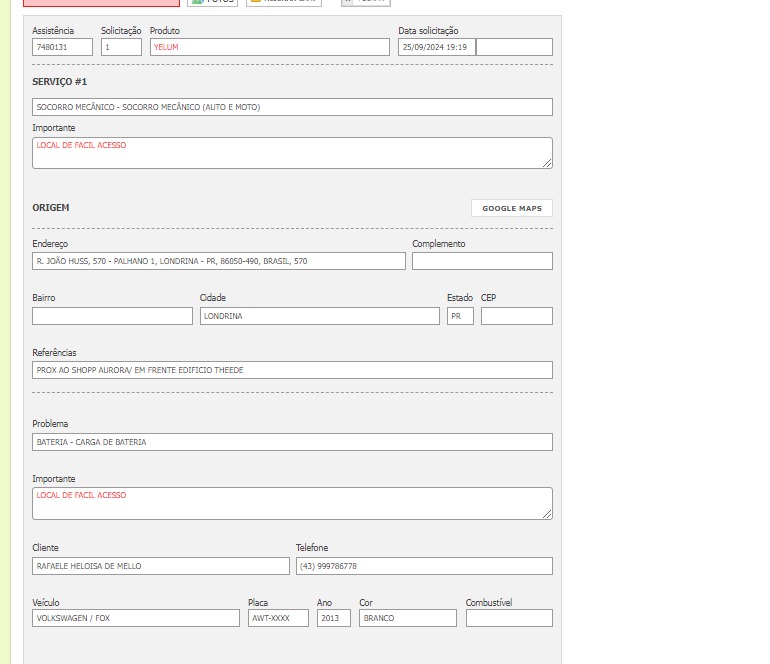Click the Telefone label
Image resolution: width=770 pixels, height=664 pixels.
point(312,548)
